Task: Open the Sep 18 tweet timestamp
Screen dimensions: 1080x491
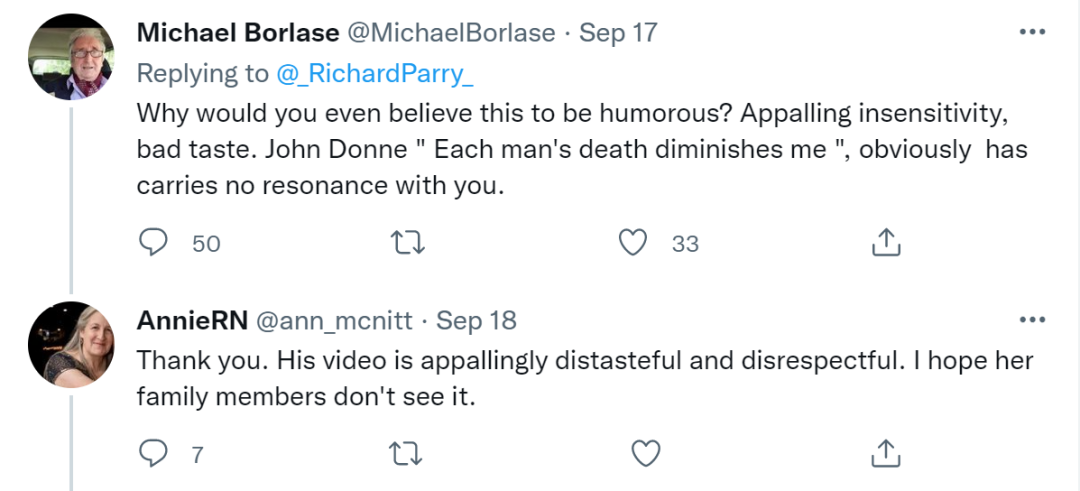Action: (477, 320)
